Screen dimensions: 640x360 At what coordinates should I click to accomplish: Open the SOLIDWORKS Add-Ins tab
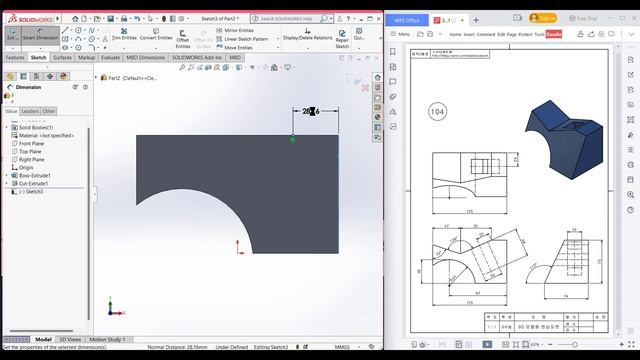click(197, 58)
